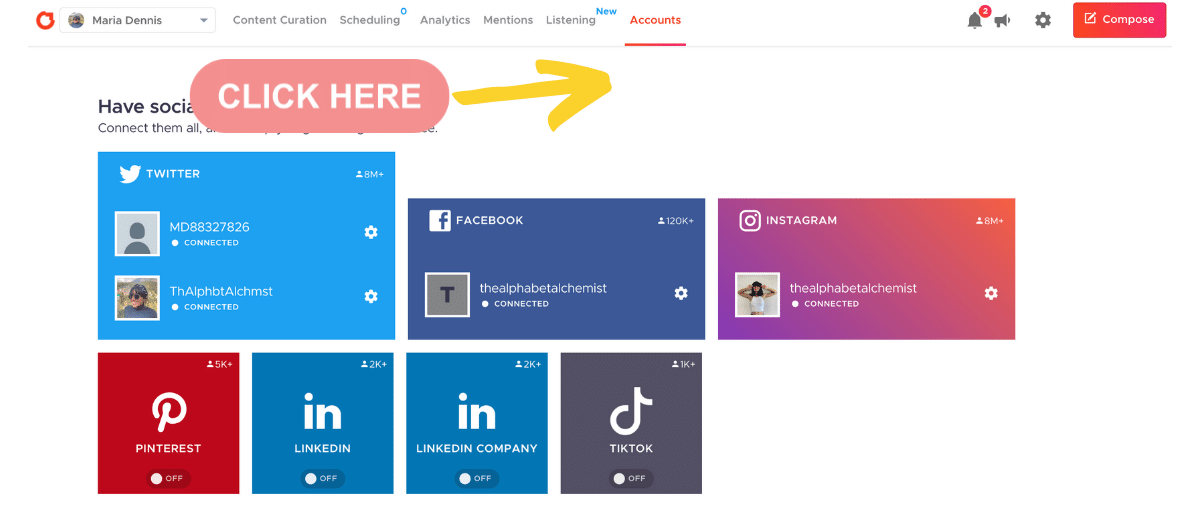This screenshot has width=1200, height=510.
Task: Click the LinkedIn Company logo icon
Action: tap(476, 411)
